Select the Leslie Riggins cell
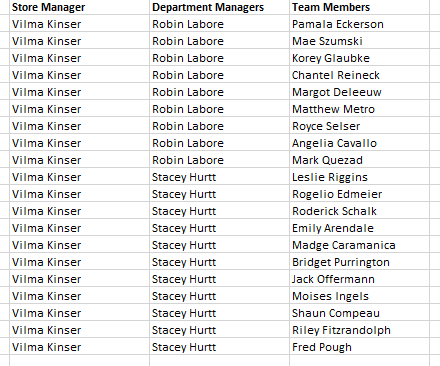Screen dimensions: 440x366 pos(359,177)
